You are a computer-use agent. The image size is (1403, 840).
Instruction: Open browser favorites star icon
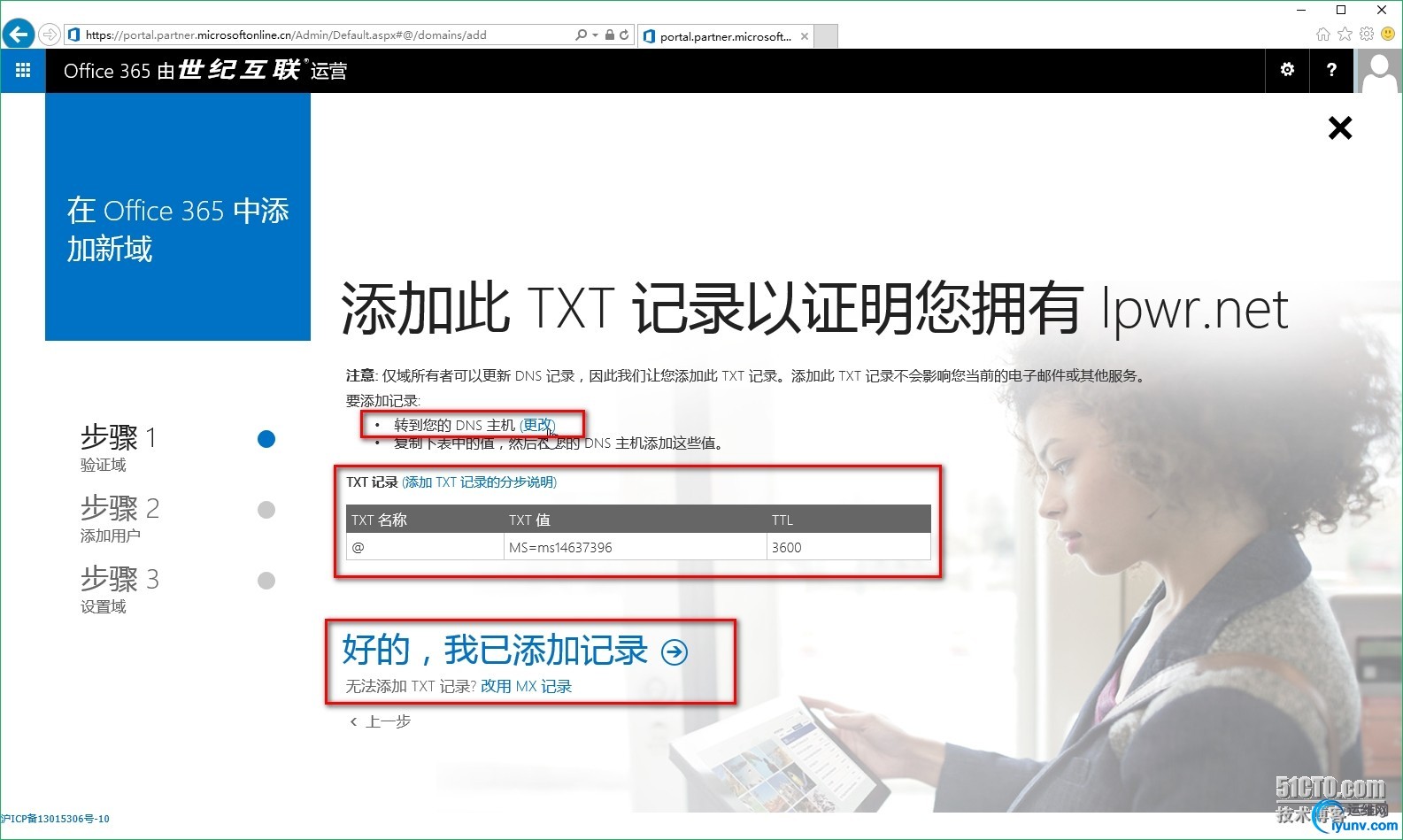click(1345, 35)
